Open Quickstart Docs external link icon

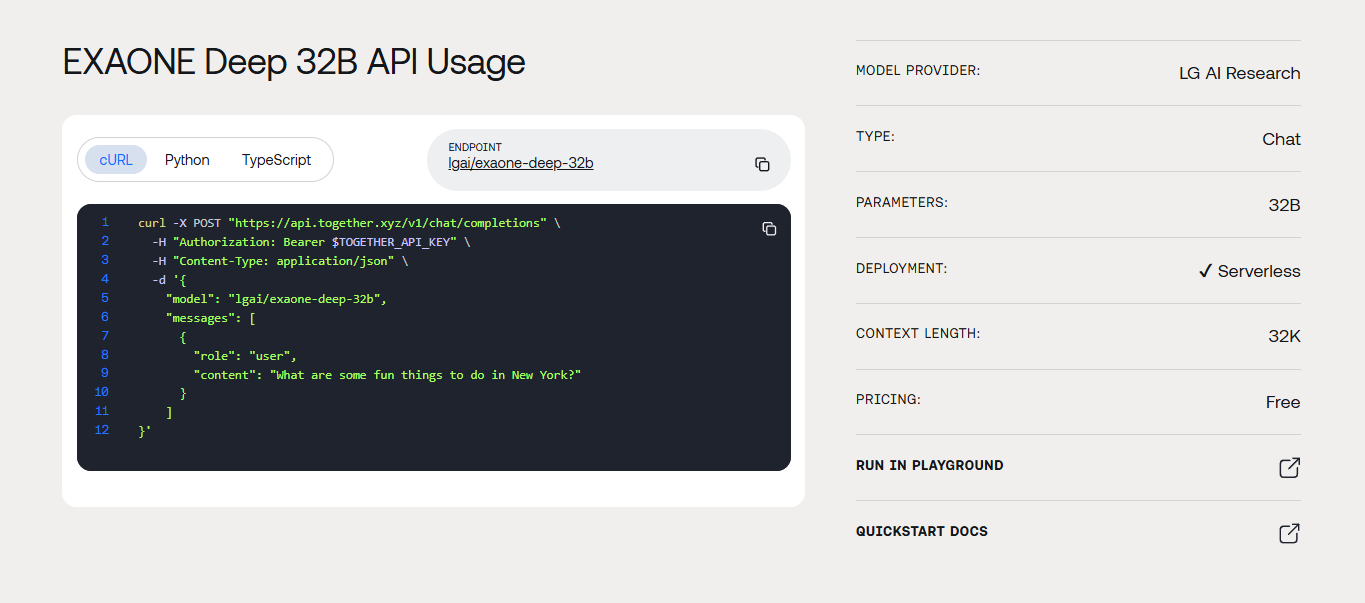pos(1290,533)
